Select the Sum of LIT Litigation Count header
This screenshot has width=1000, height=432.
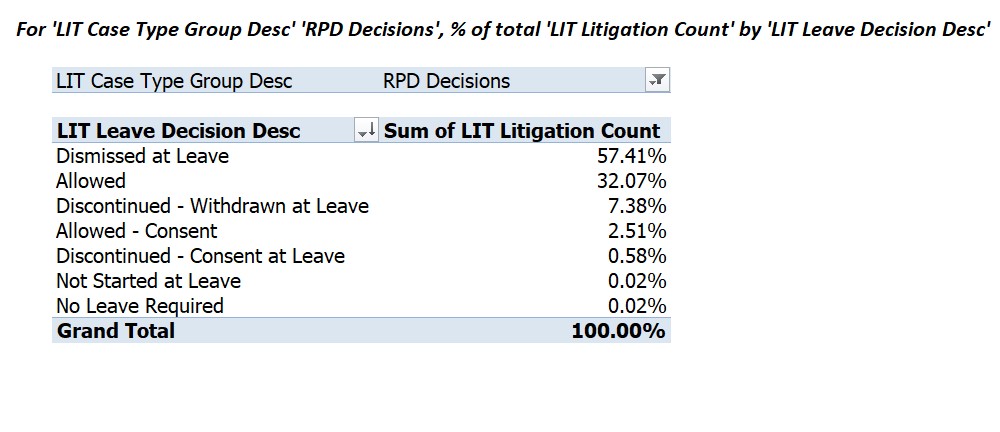coord(522,131)
